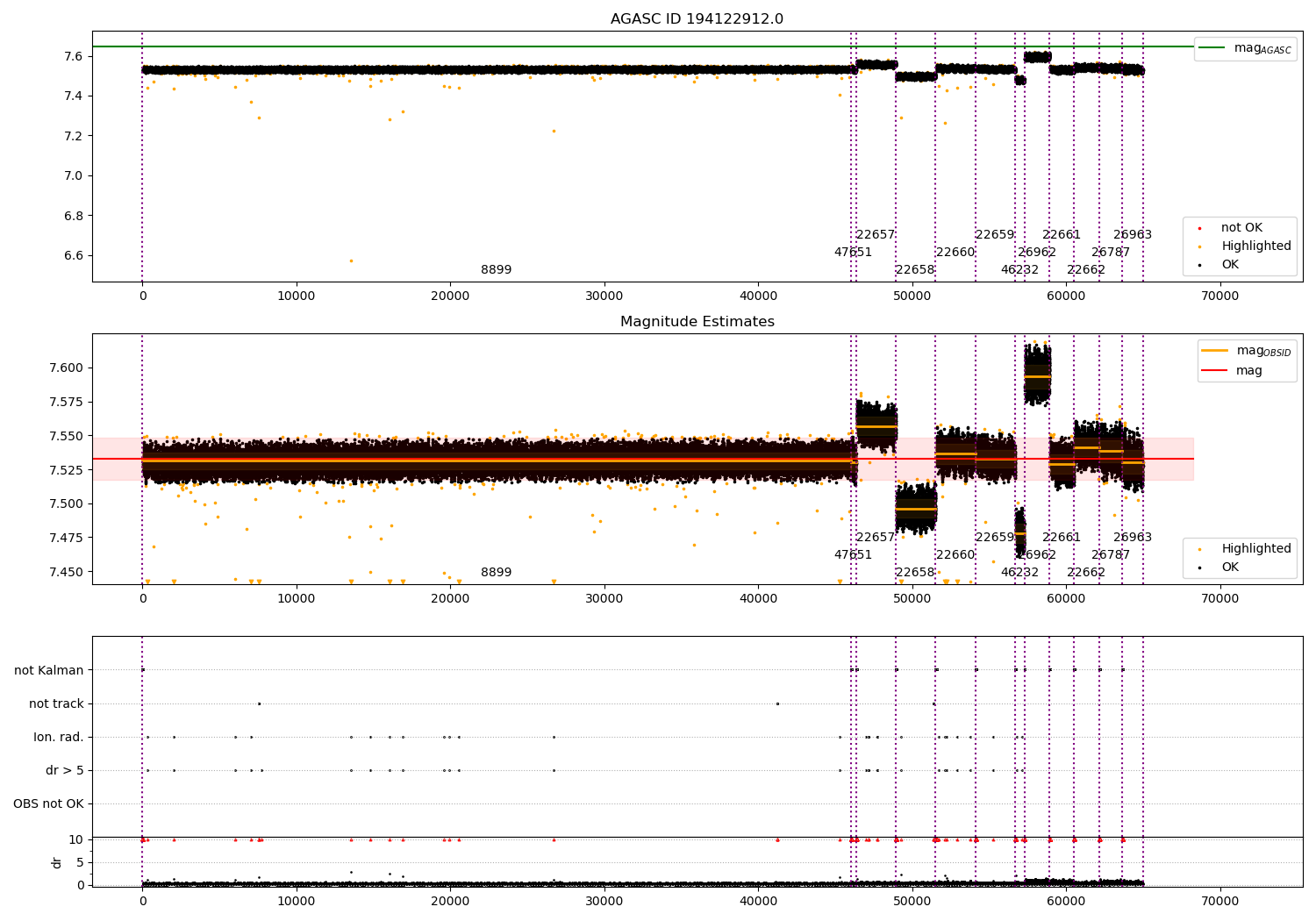This screenshot has height=921, width=1316.
Task: Click OBSID label 22658 in the Magnitude Estimates plot
Action: (915, 573)
